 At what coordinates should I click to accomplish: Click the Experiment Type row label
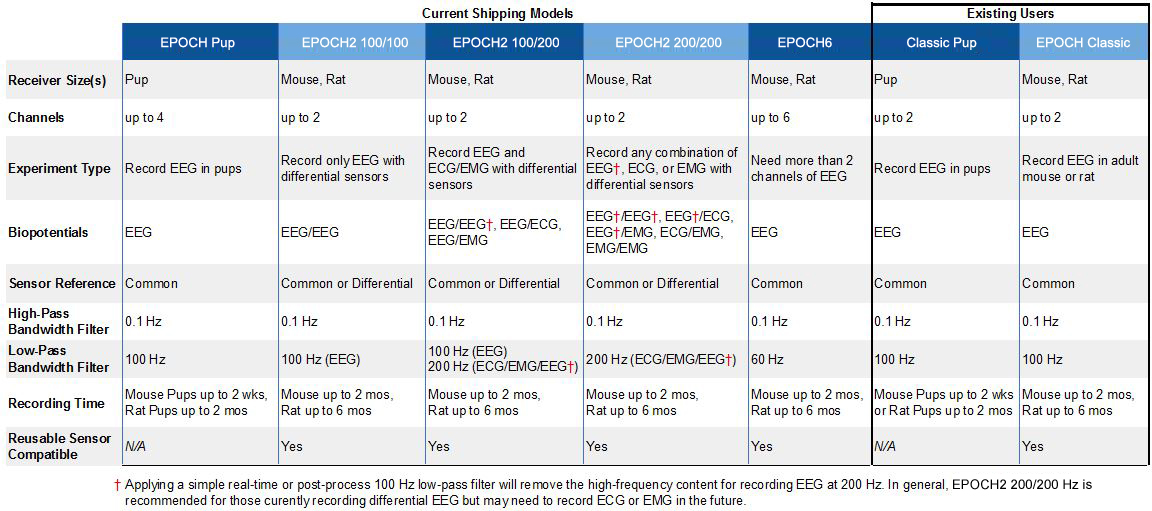click(x=59, y=168)
